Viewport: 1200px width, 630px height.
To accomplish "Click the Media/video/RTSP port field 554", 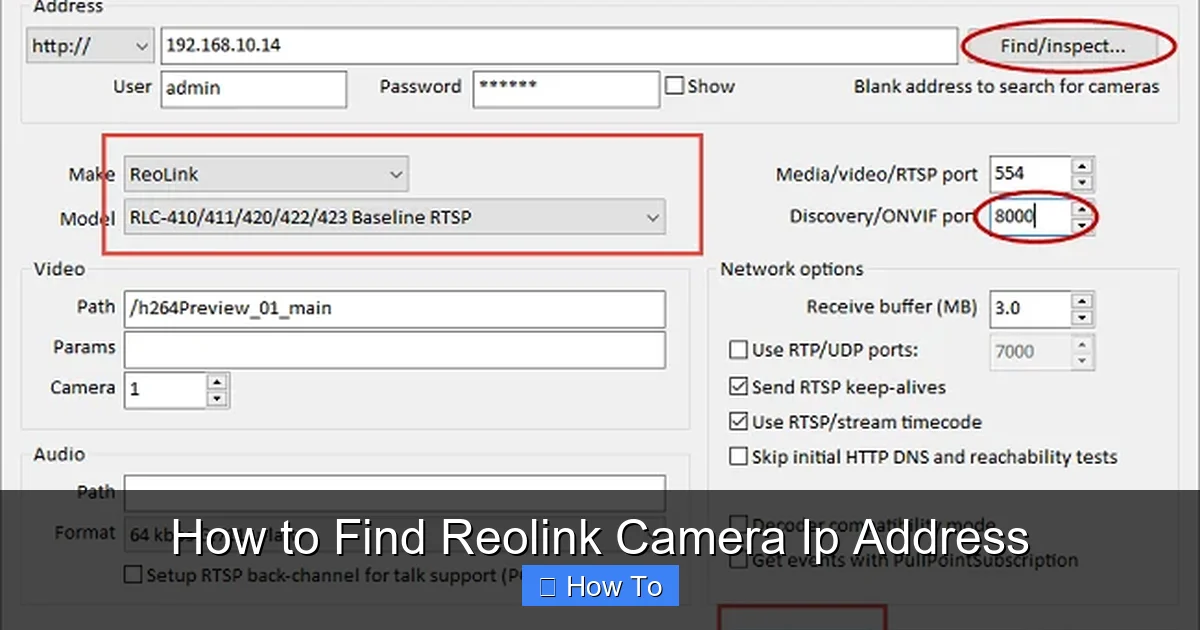I will click(x=1030, y=174).
